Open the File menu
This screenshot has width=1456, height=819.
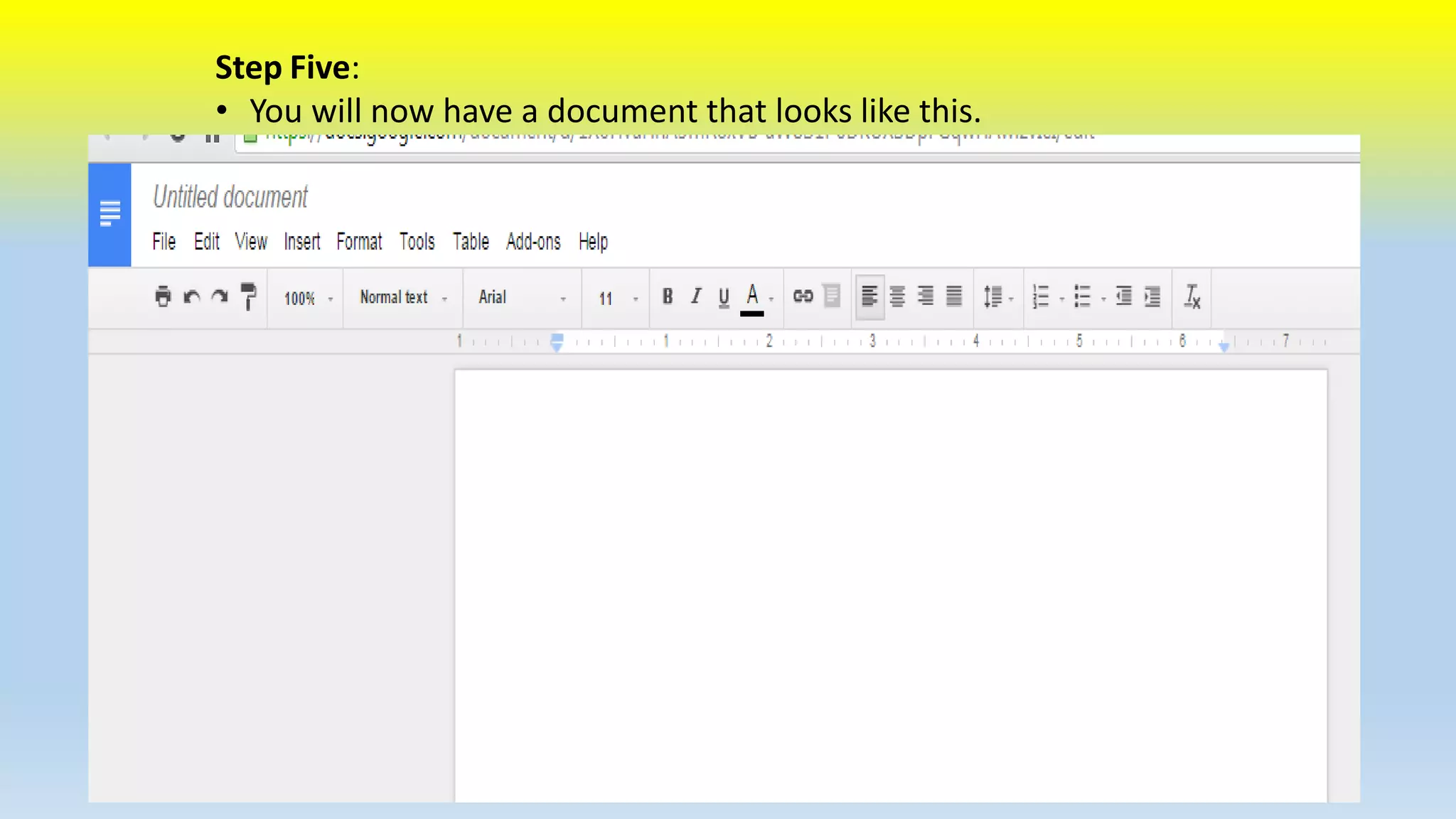164,242
